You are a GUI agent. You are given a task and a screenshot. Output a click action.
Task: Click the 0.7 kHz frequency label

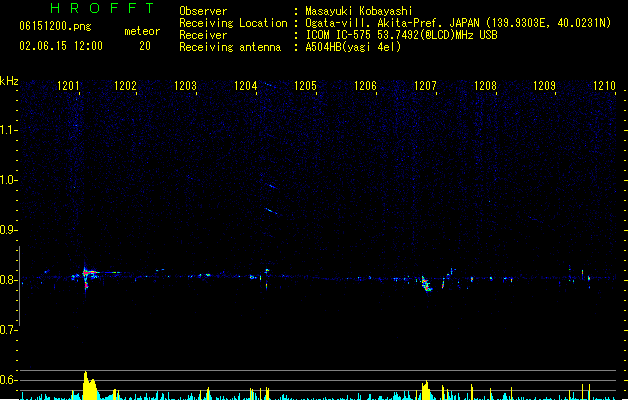point(8,330)
